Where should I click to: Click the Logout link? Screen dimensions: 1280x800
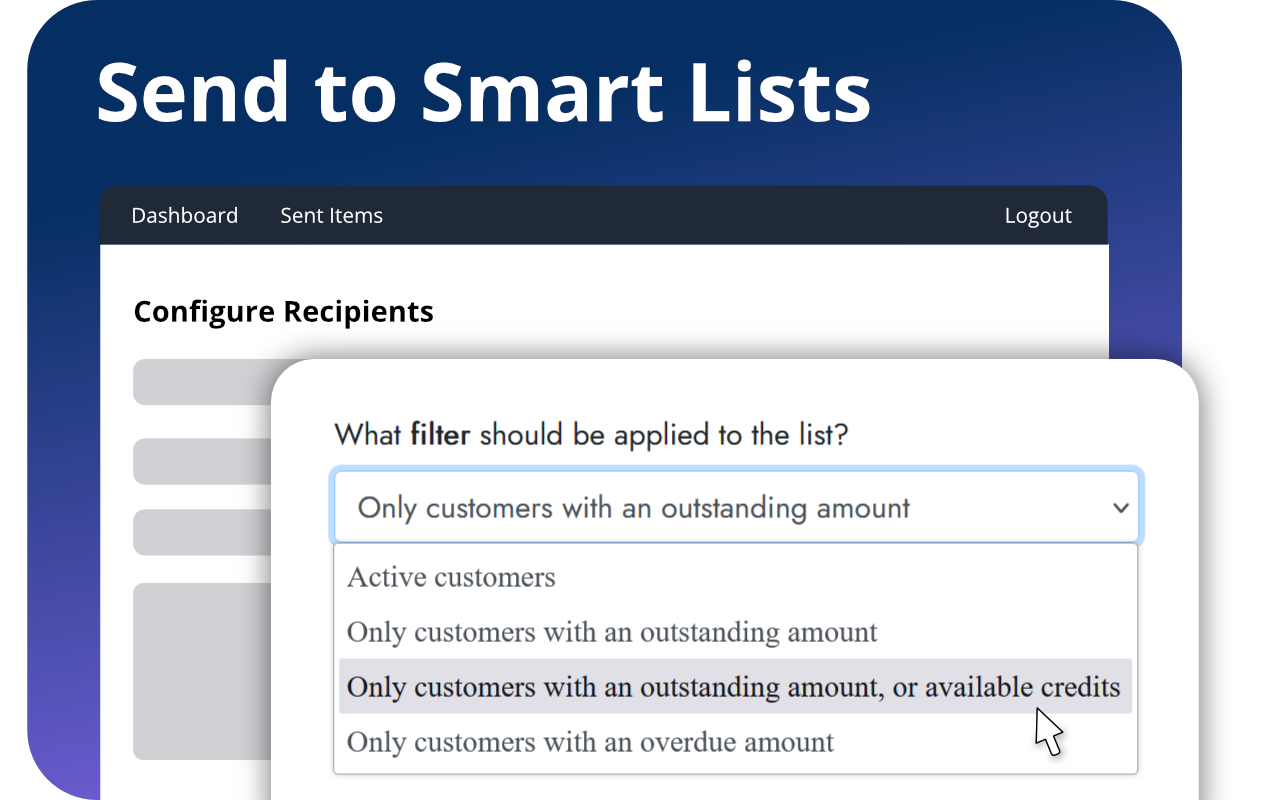[1038, 216]
